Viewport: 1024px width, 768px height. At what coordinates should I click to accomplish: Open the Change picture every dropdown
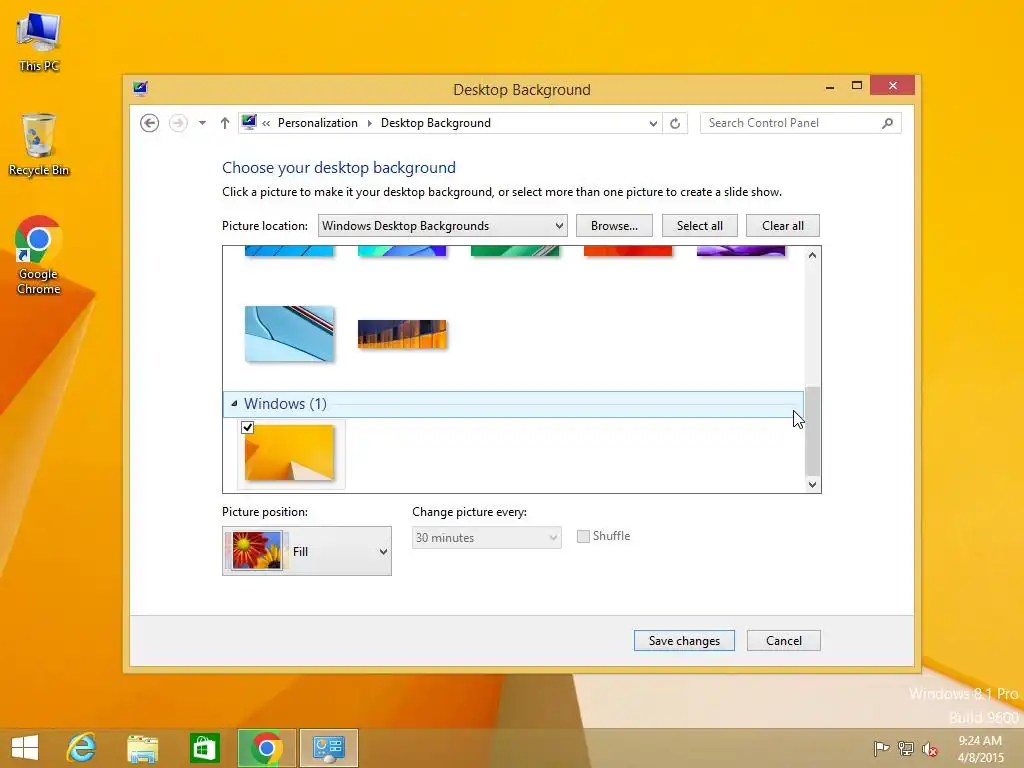coord(487,537)
